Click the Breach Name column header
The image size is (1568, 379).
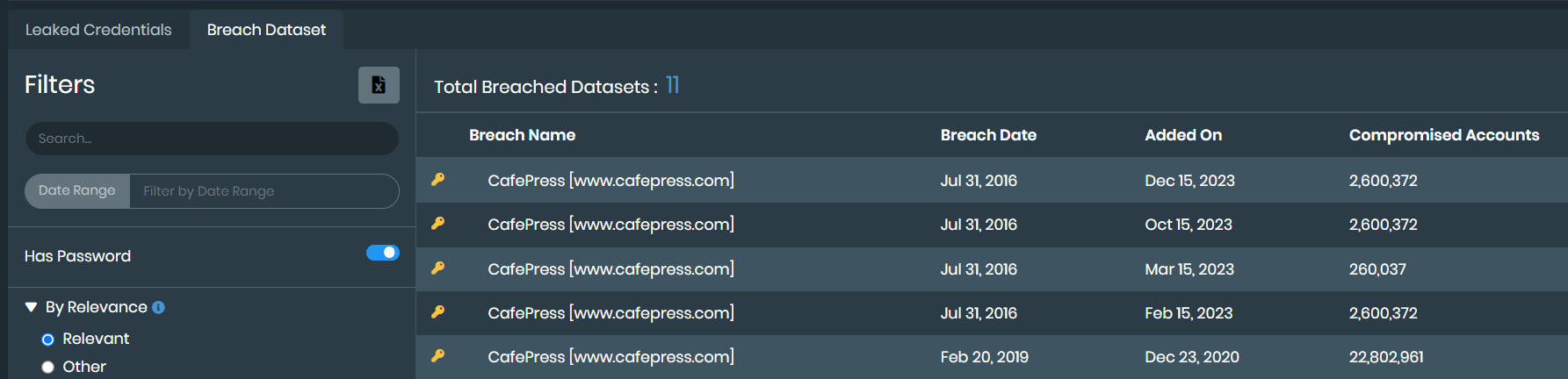[522, 135]
